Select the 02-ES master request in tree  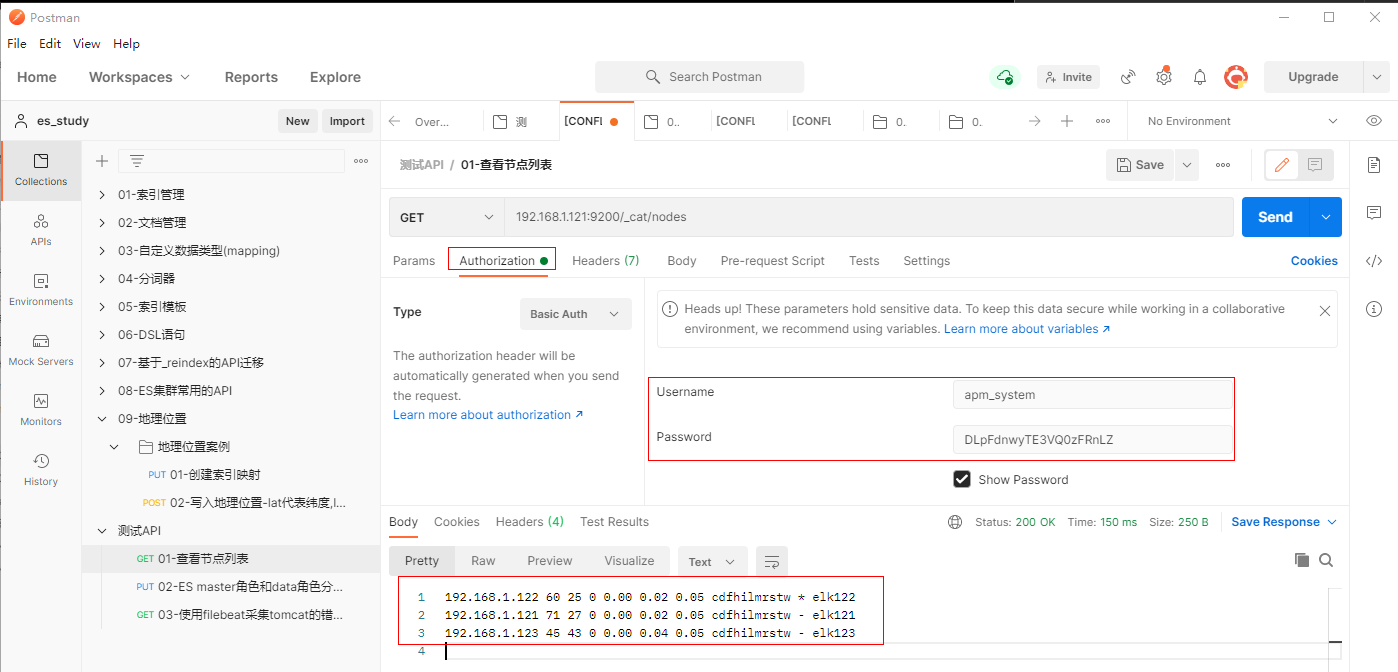(250, 587)
